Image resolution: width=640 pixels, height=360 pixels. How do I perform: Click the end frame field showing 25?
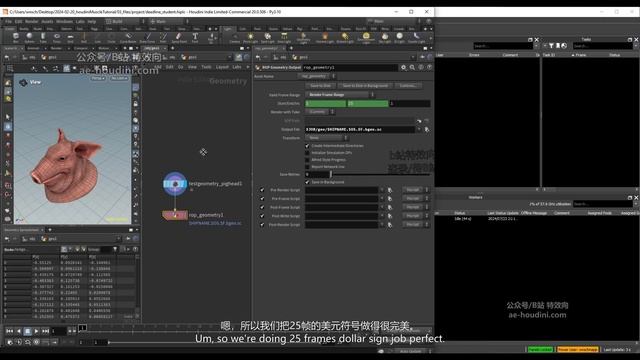[x=368, y=104]
